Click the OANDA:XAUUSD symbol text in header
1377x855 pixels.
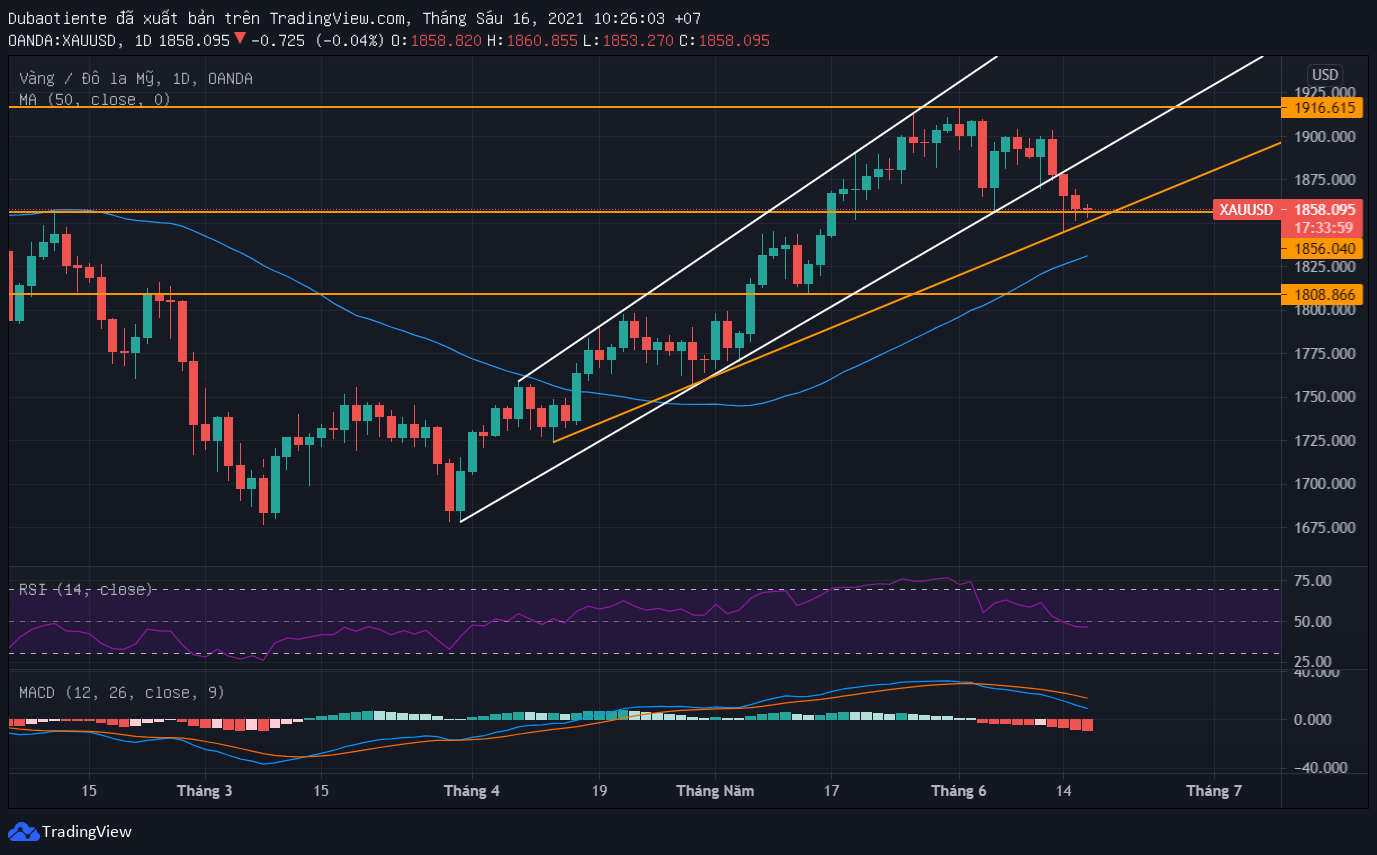[65, 40]
